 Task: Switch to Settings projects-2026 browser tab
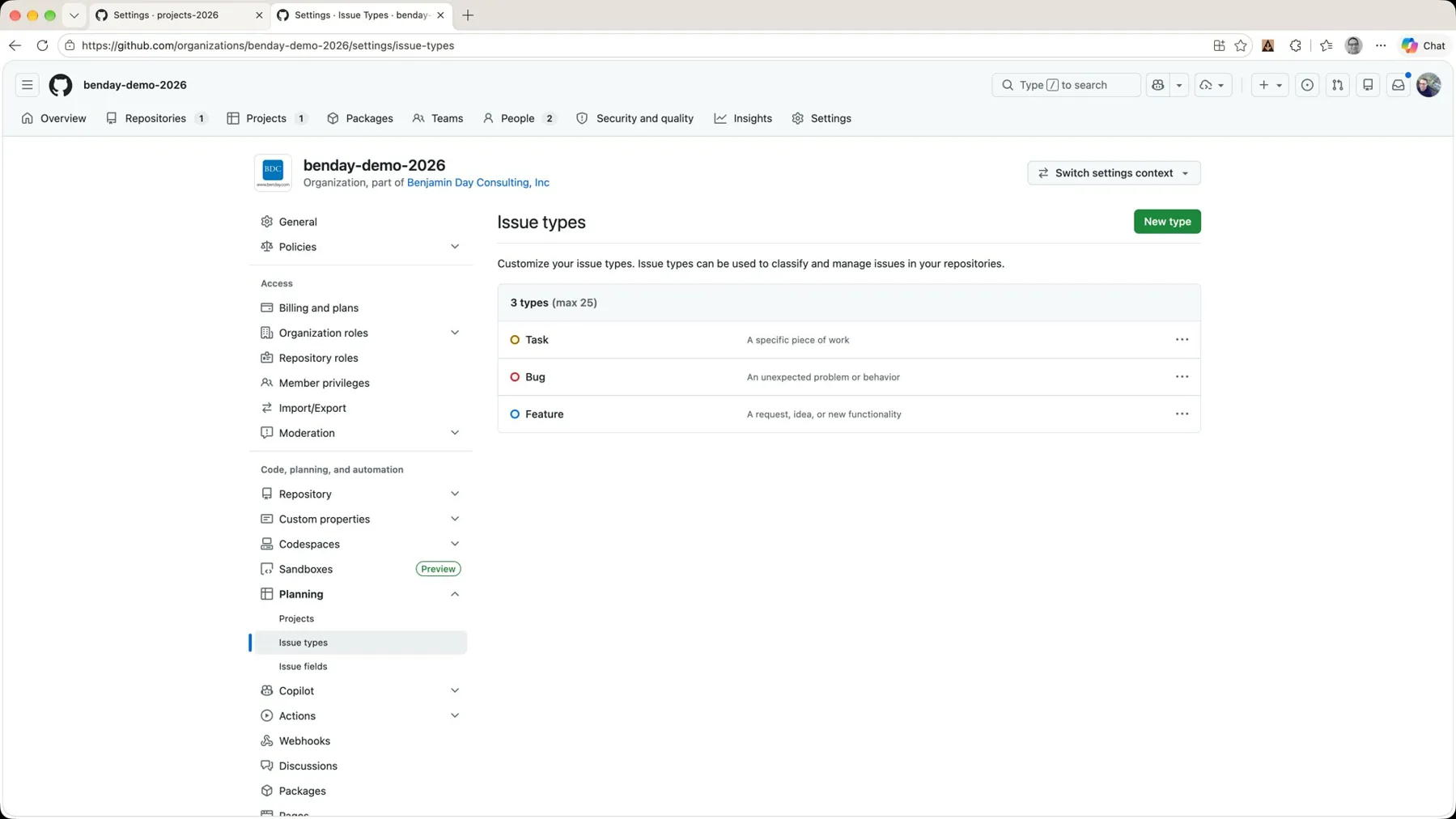[179, 15]
